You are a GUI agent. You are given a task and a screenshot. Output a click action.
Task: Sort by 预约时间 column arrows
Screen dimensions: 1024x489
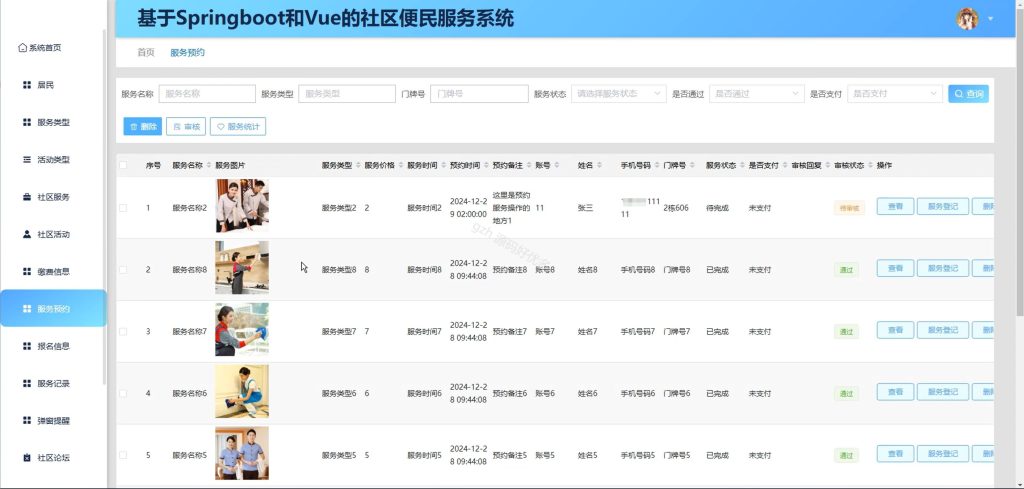(486, 165)
